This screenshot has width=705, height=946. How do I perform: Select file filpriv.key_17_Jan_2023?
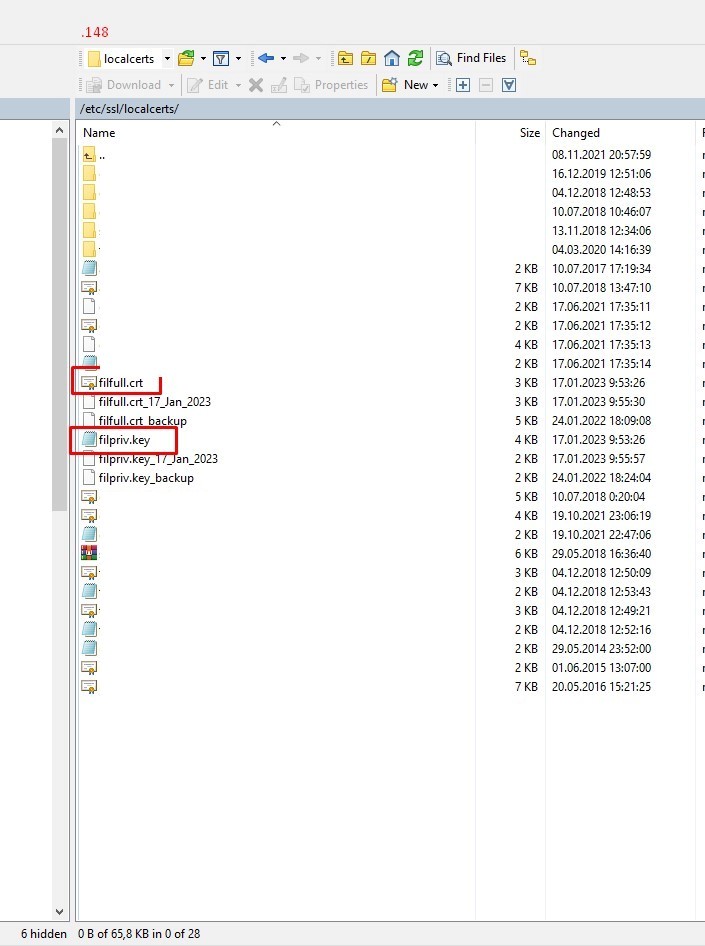click(158, 459)
